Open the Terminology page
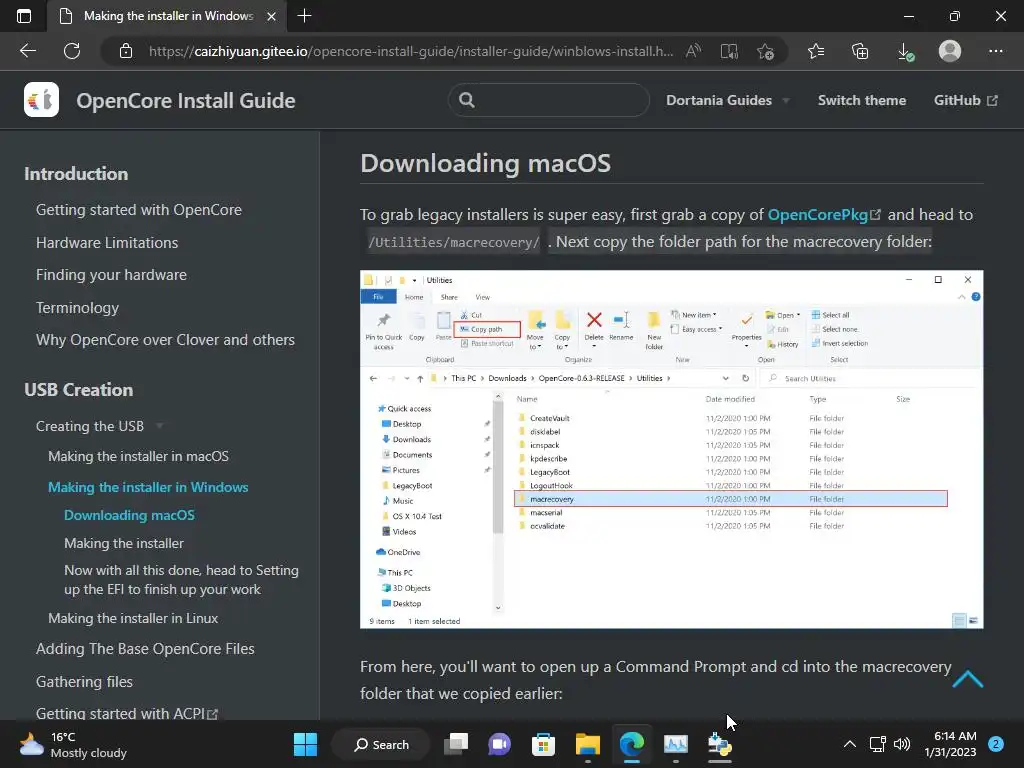 tap(77, 308)
